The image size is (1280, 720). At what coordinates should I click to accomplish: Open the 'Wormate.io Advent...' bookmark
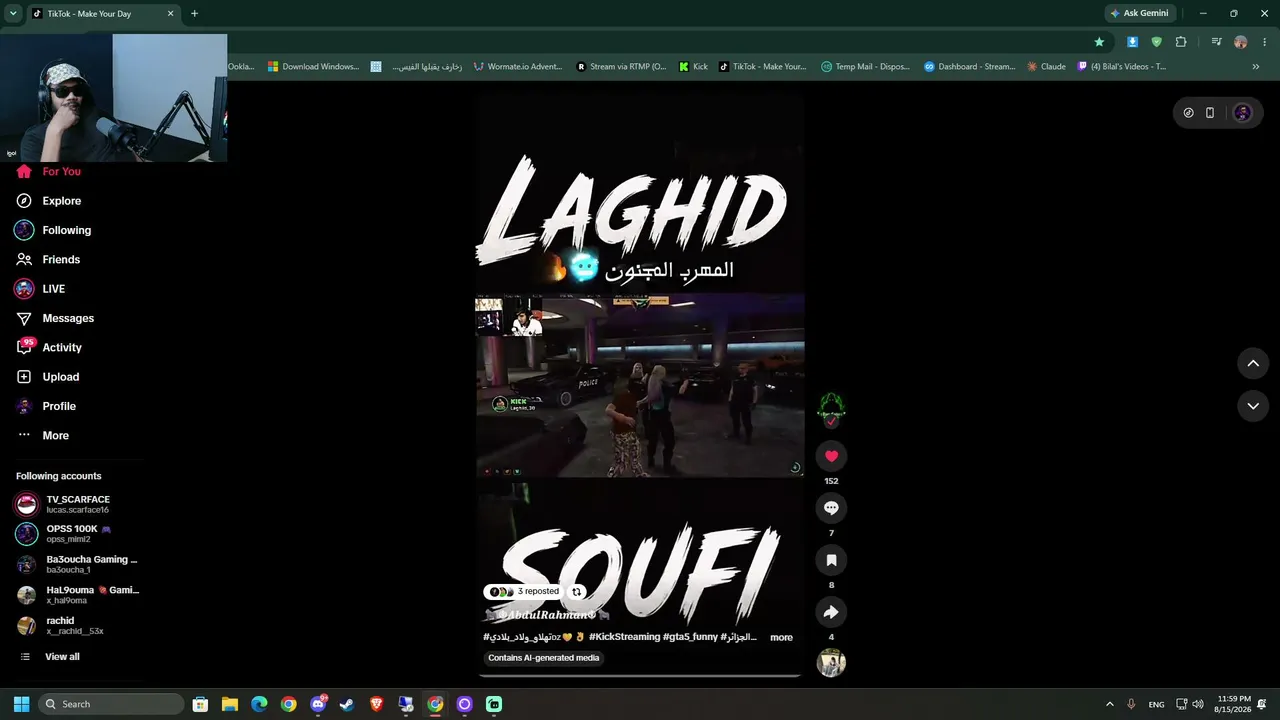pyautogui.click(x=518, y=67)
